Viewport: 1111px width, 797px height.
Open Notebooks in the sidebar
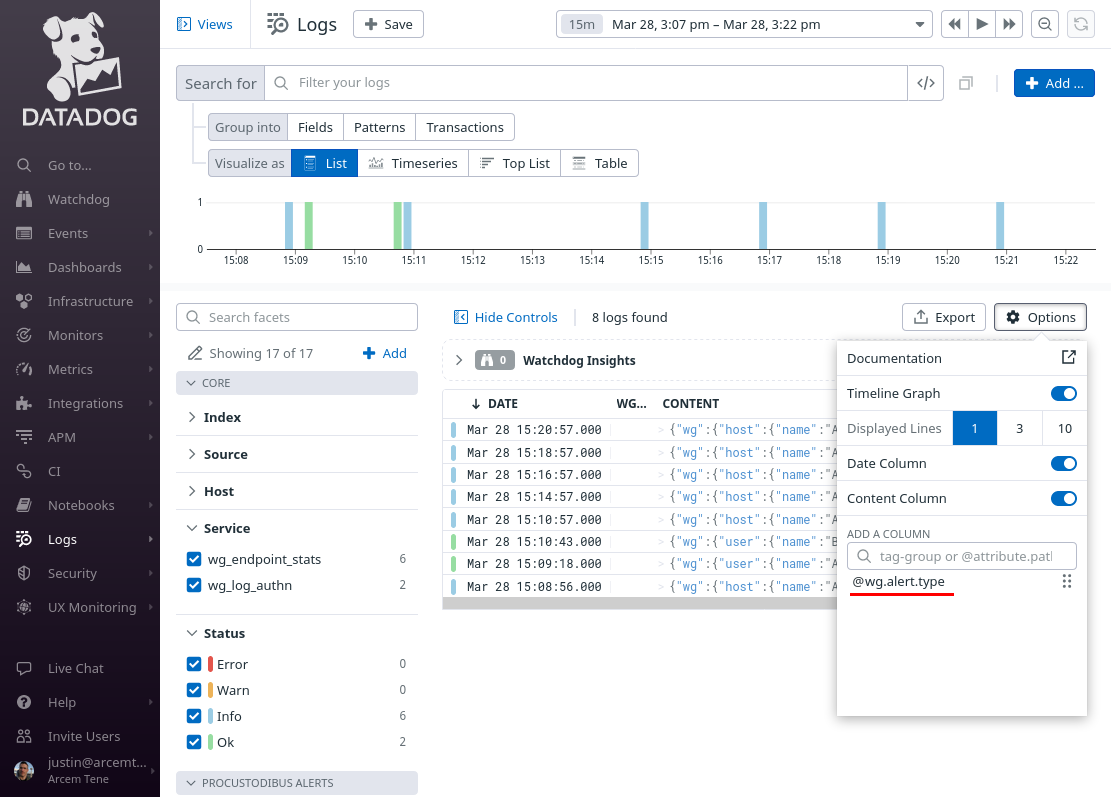pyautogui.click(x=81, y=505)
